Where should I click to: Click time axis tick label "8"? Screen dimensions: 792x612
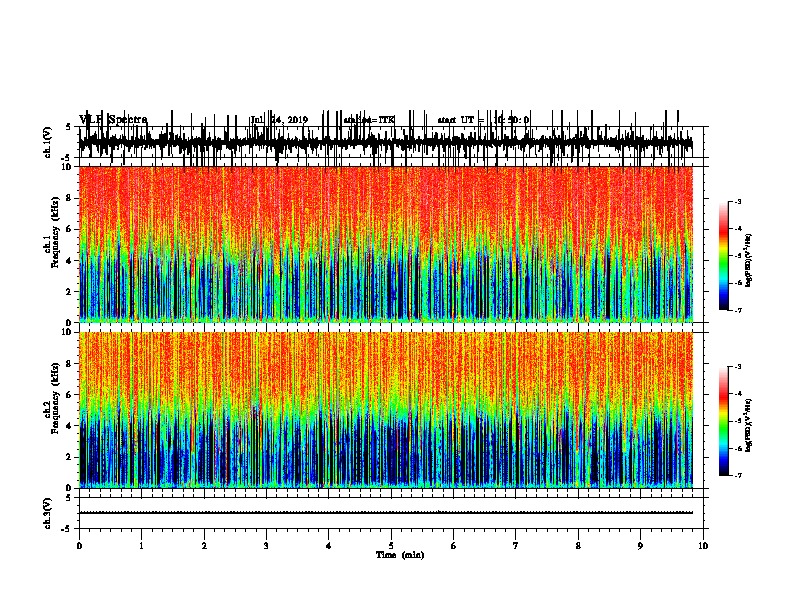pyautogui.click(x=578, y=546)
